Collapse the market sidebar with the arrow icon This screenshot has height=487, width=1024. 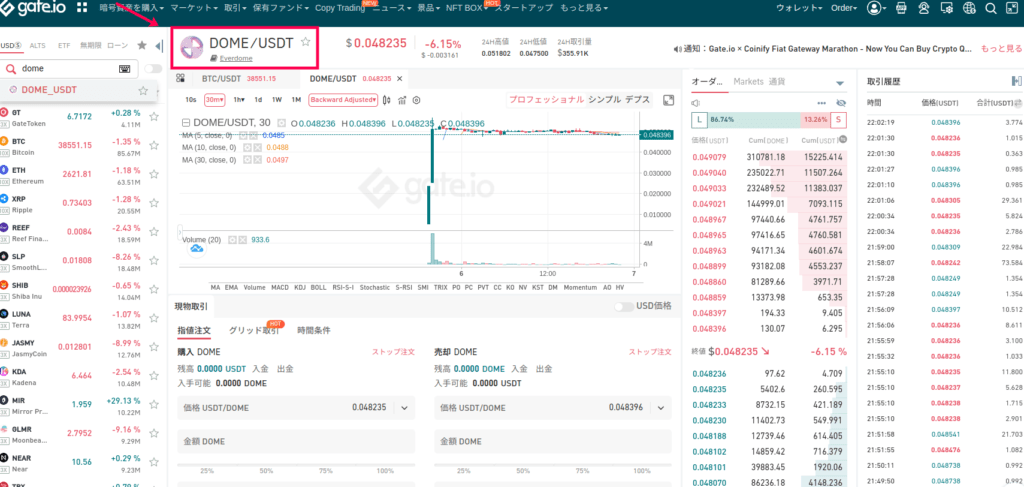click(159, 46)
